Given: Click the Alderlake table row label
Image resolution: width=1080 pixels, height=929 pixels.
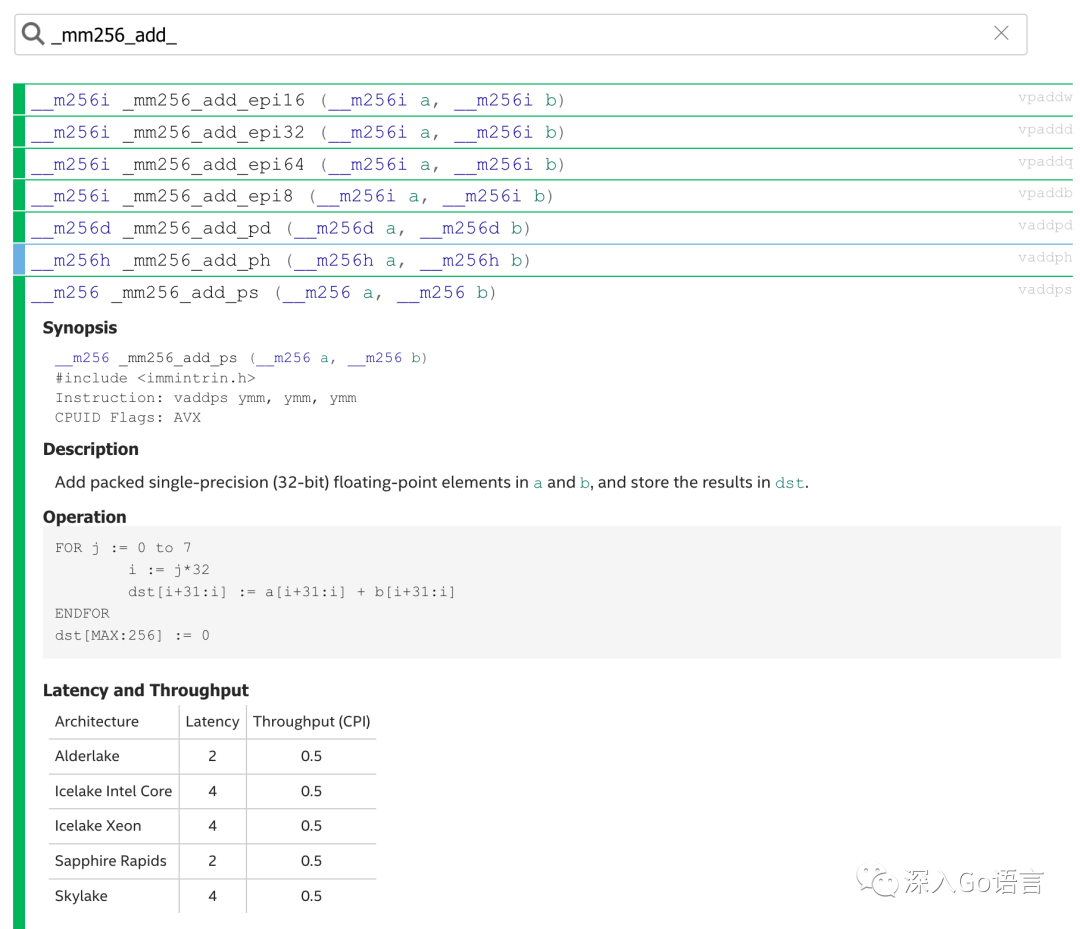Looking at the screenshot, I should pos(87,756).
